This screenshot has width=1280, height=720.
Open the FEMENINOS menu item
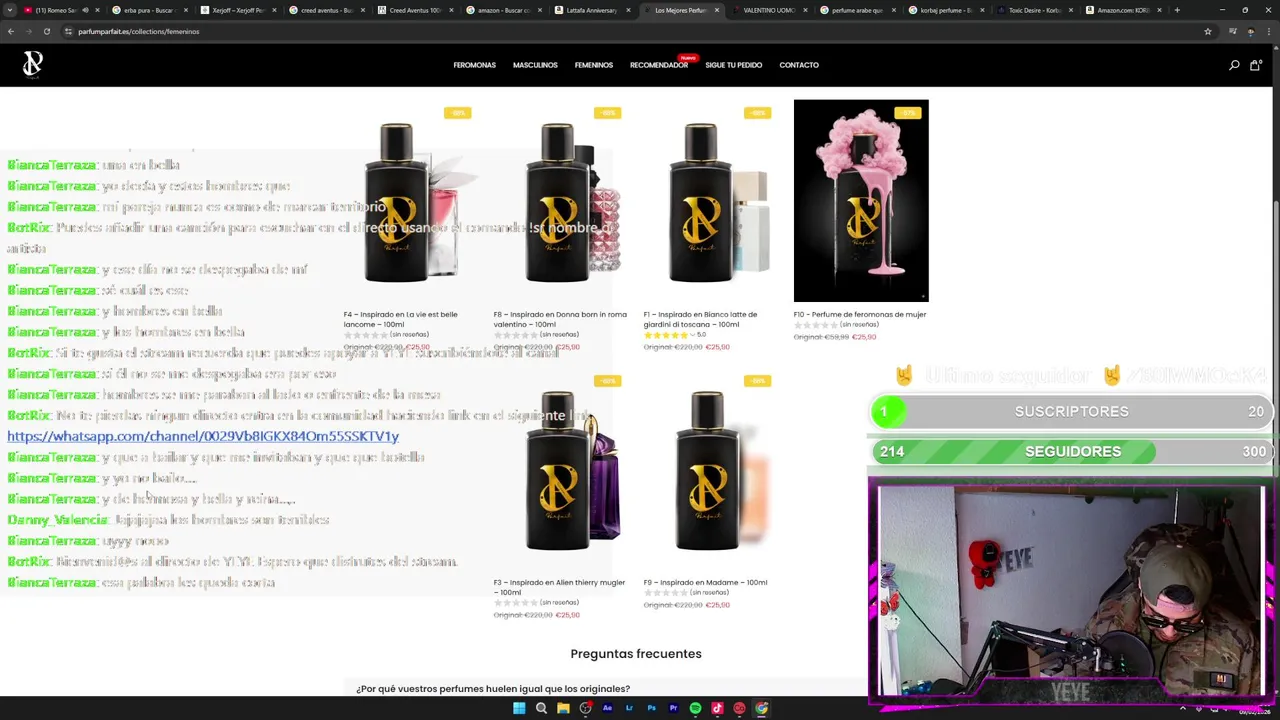tap(594, 65)
